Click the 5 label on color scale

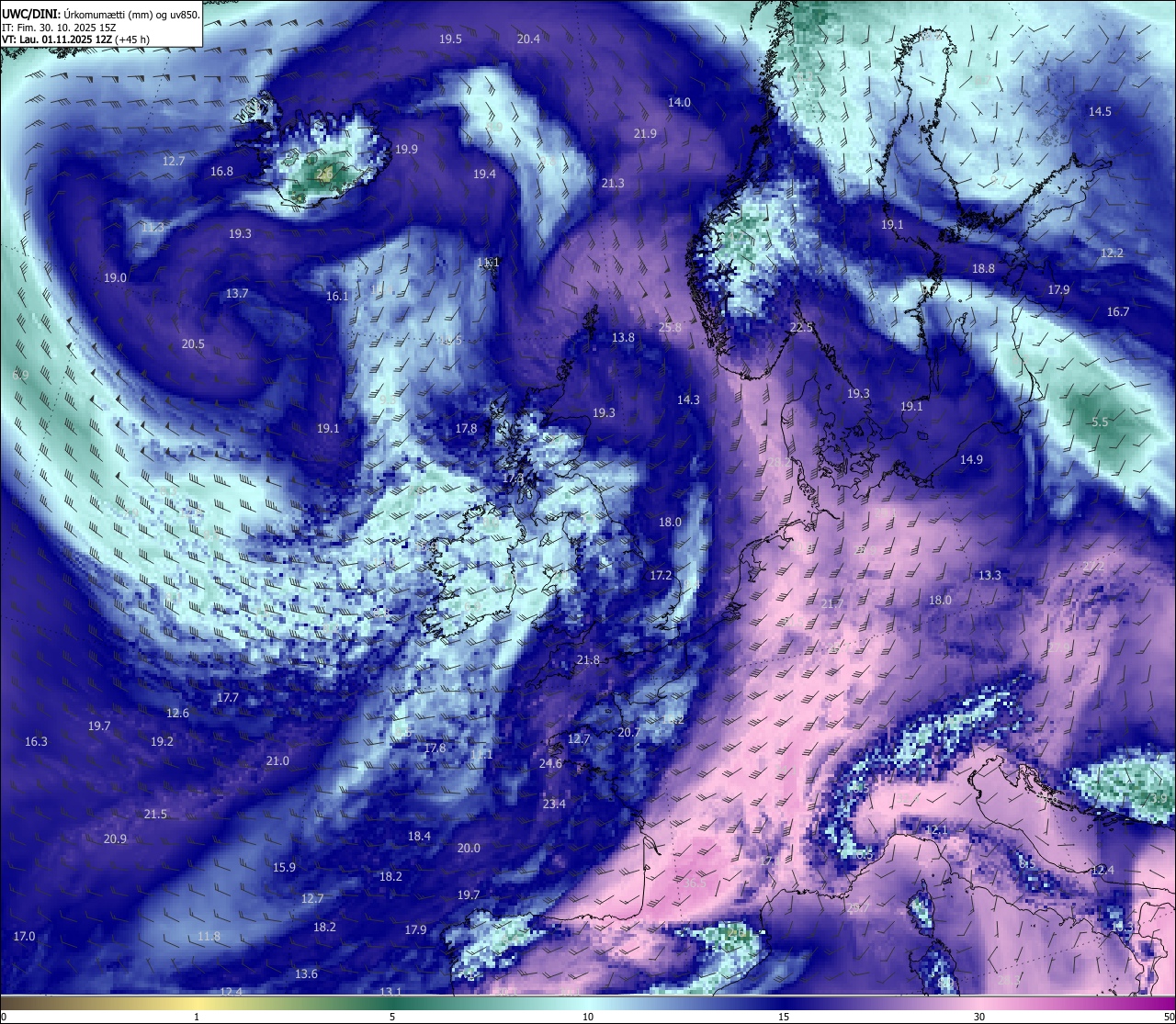tap(392, 1017)
